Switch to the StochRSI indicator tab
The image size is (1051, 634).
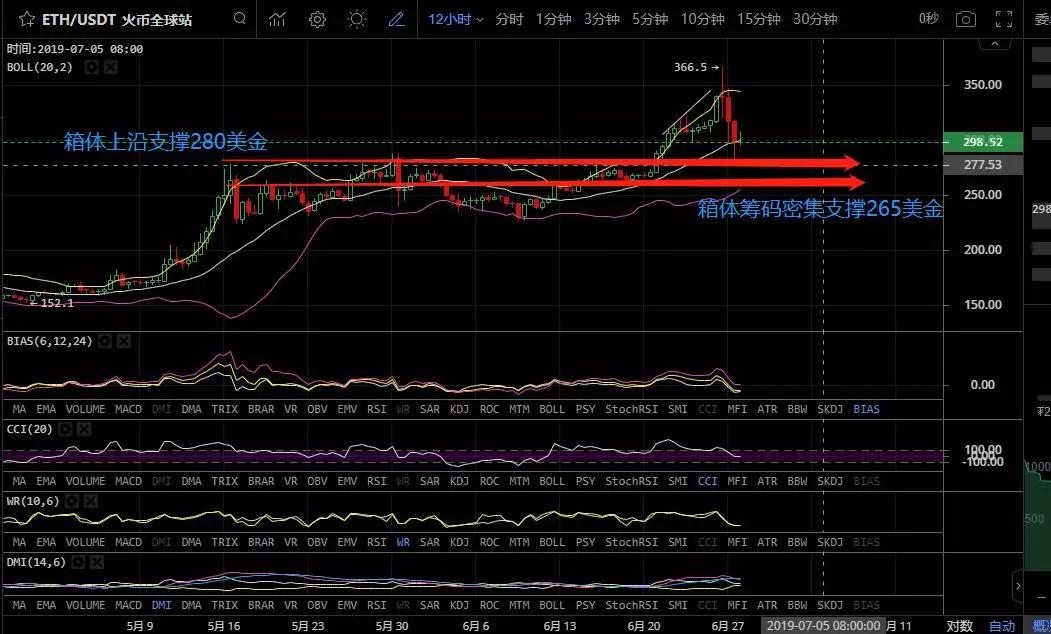[x=630, y=409]
